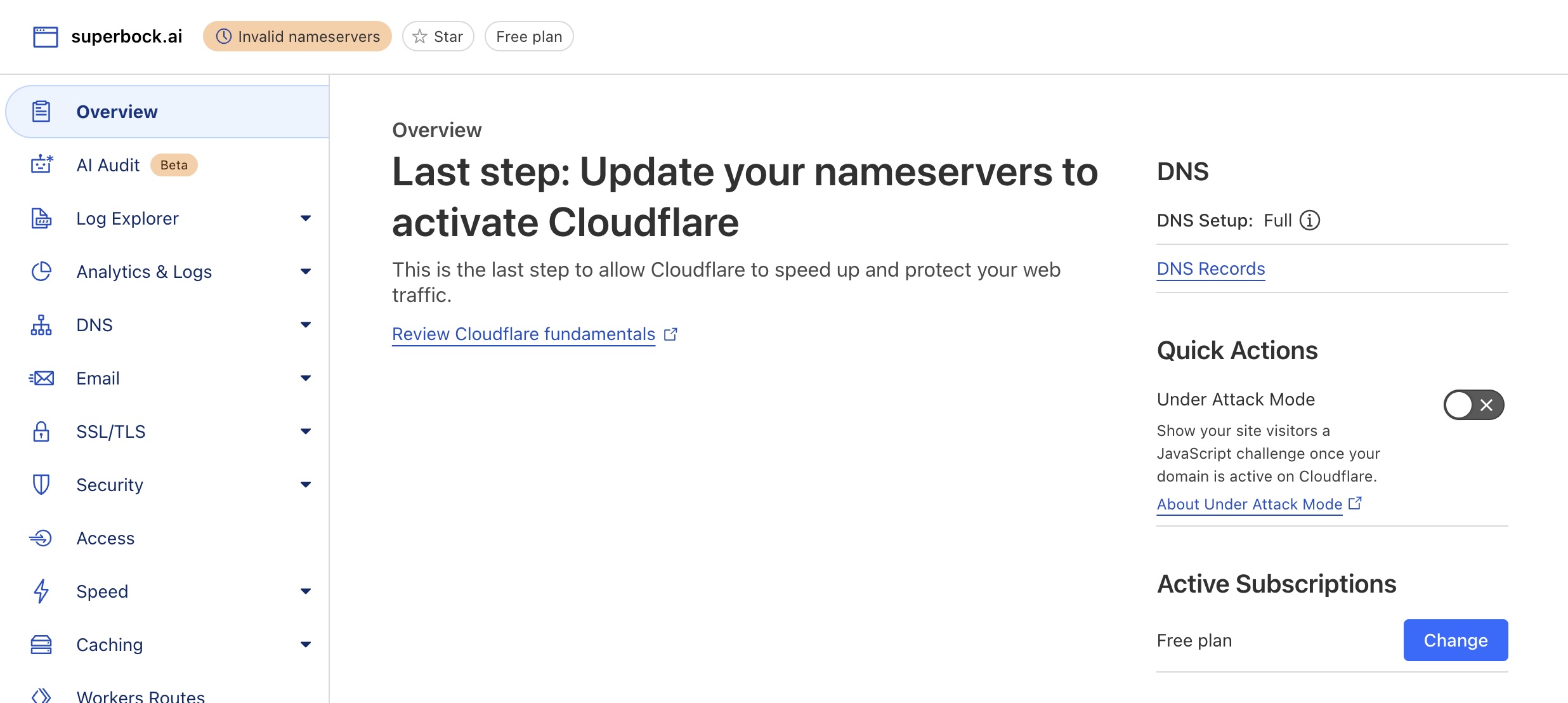
Task: Click the Analytics & Logs pie chart icon
Action: click(x=41, y=272)
